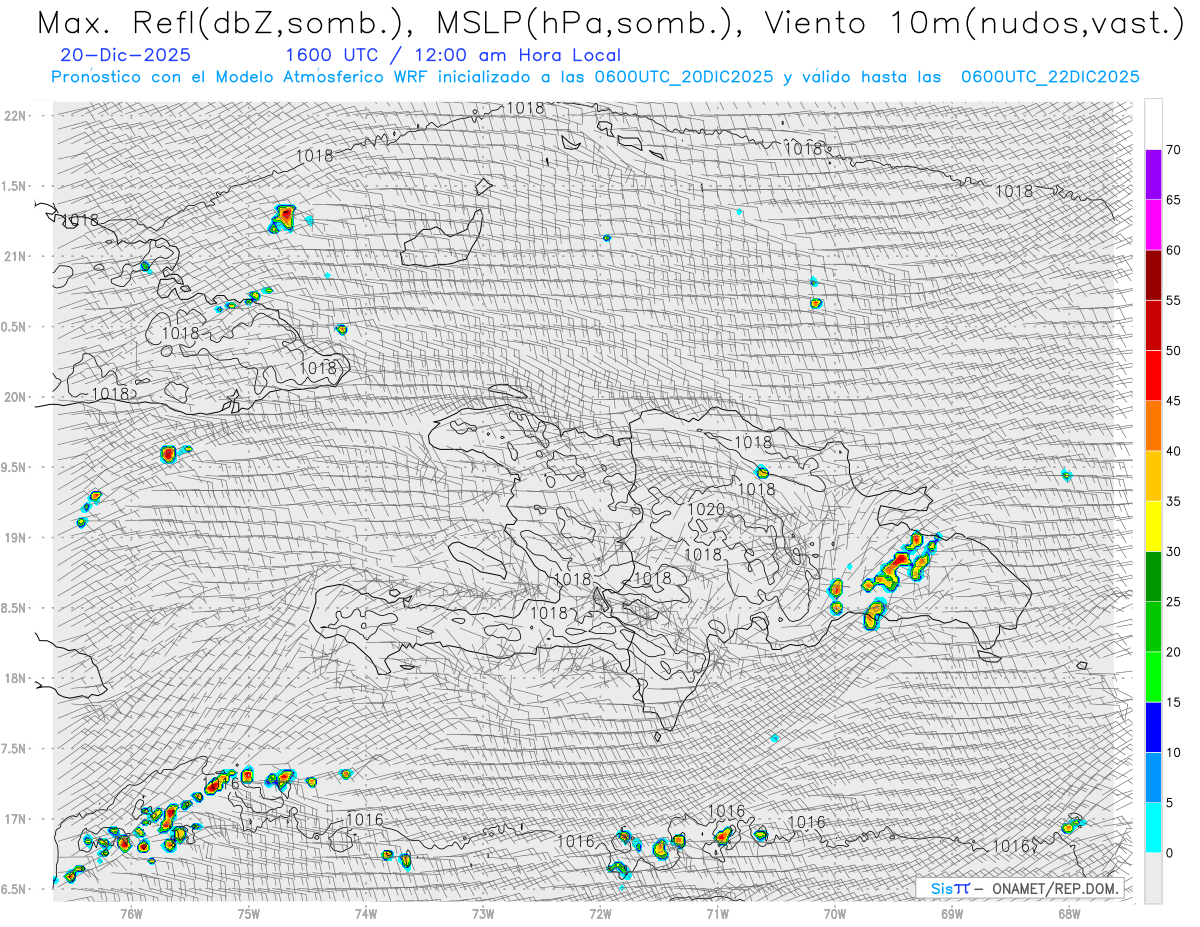Click the '55' colorbar label
Image resolution: width=1200 pixels, height=927 pixels.
pyautogui.click(x=1173, y=300)
